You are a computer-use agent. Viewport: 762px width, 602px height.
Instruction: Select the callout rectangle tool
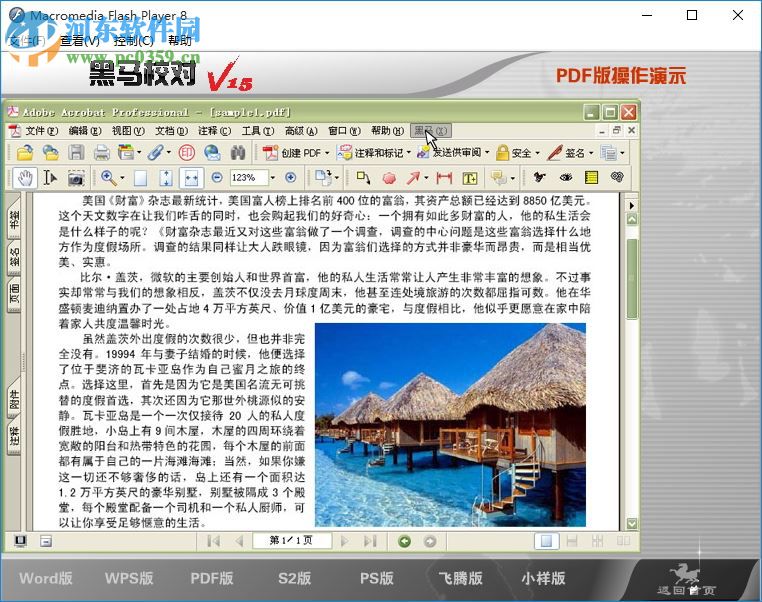coord(363,178)
